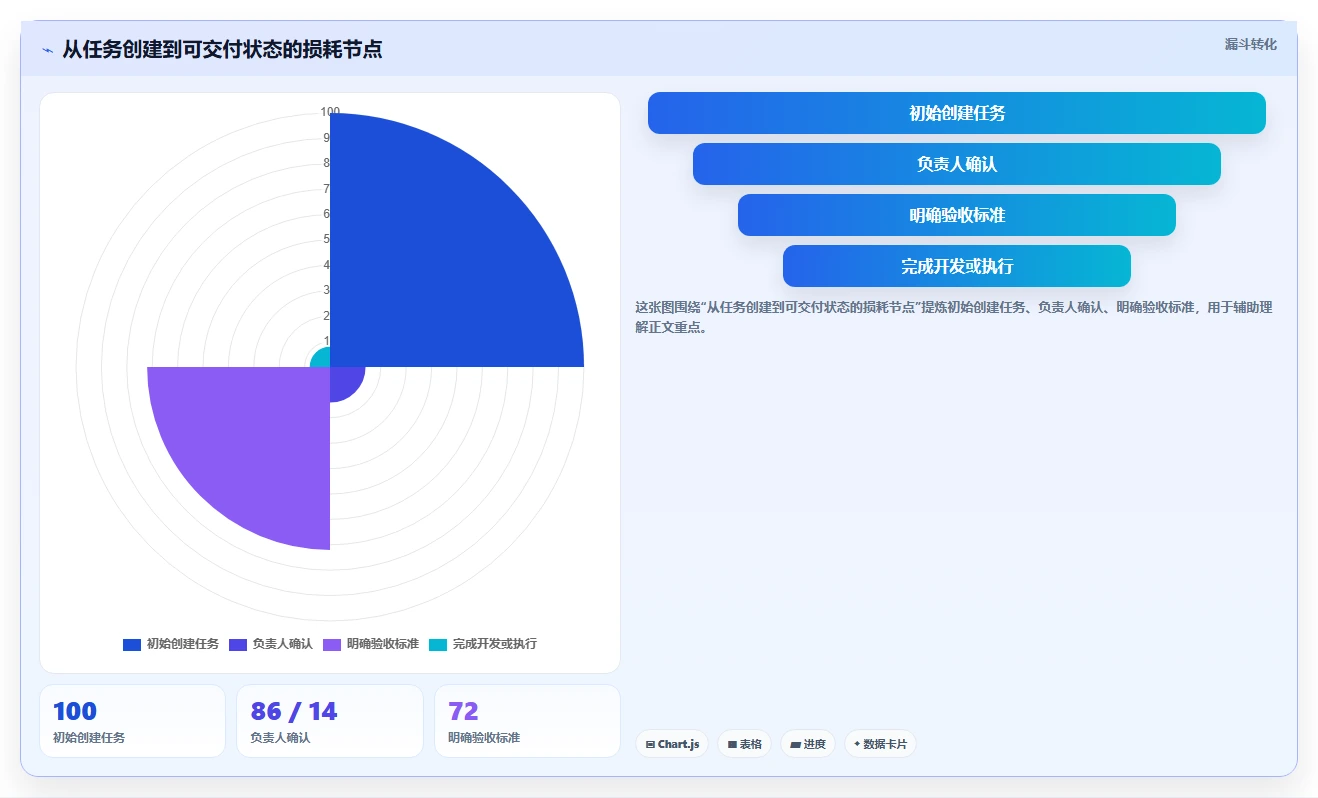Click the lightning icon beside the title
Image resolution: width=1318 pixels, height=798 pixels.
pyautogui.click(x=47, y=50)
